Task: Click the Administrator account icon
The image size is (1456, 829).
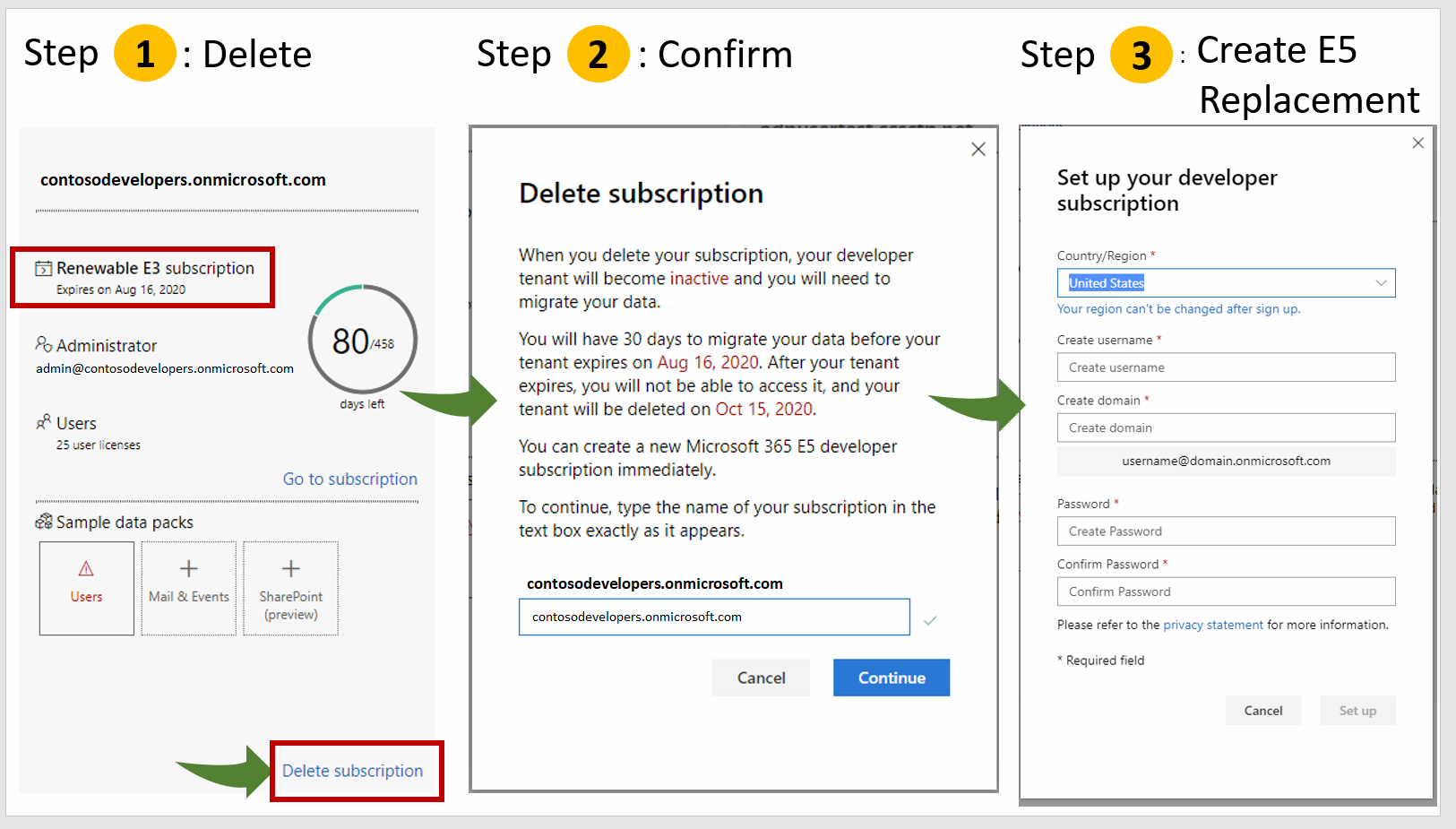Action: coord(43,344)
